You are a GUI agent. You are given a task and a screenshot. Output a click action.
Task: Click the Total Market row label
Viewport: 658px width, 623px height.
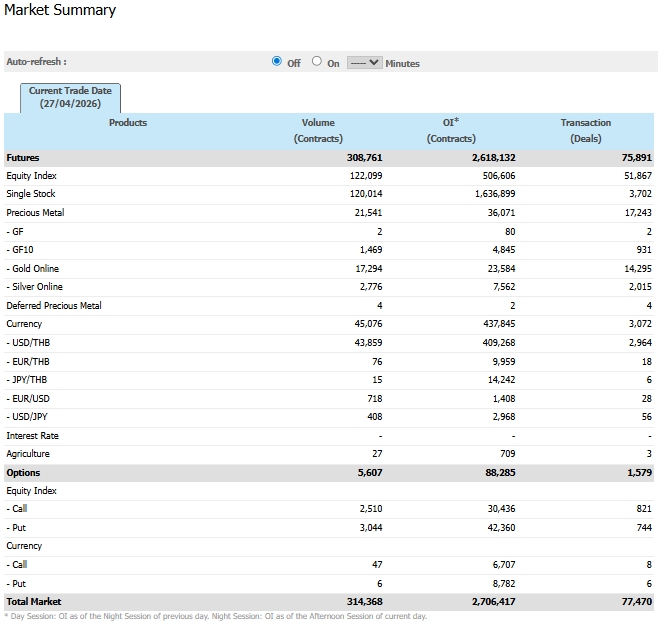coord(33,602)
